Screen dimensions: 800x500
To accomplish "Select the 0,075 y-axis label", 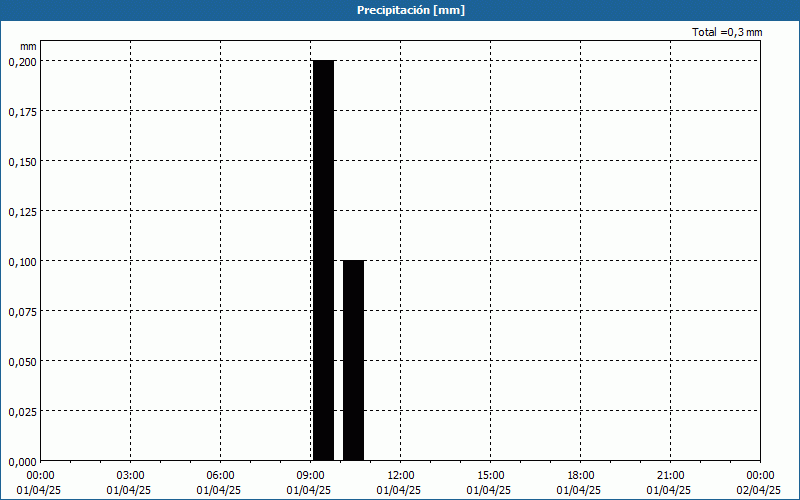I will point(22,312).
